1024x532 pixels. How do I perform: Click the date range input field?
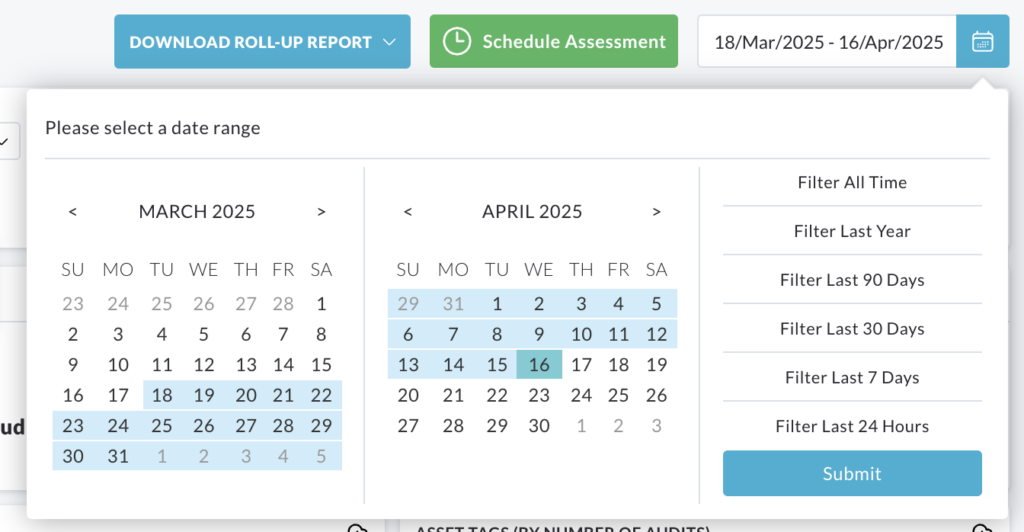click(x=827, y=42)
